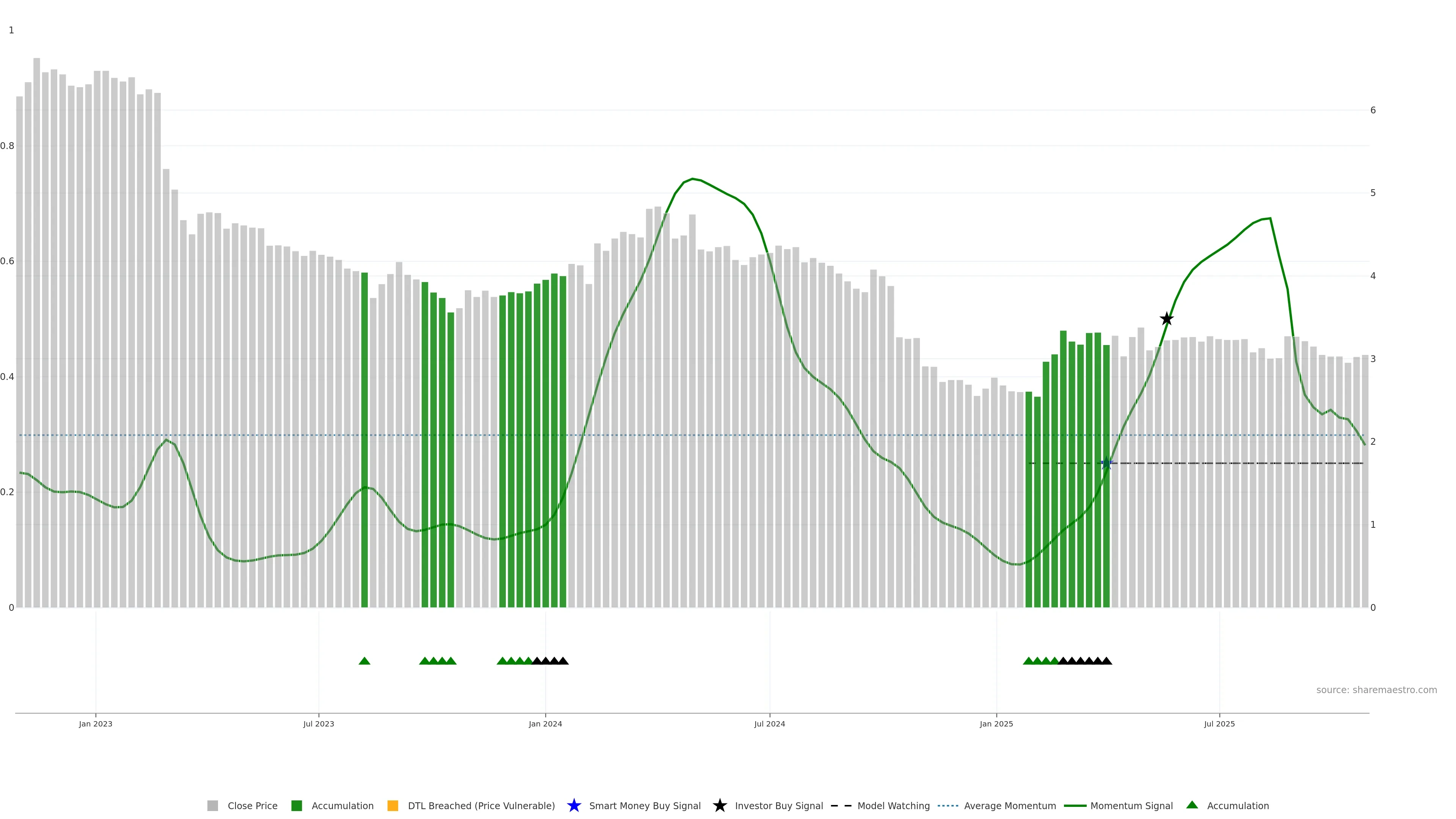Click the Accumulation green triangle legend icon

(x=1192, y=805)
